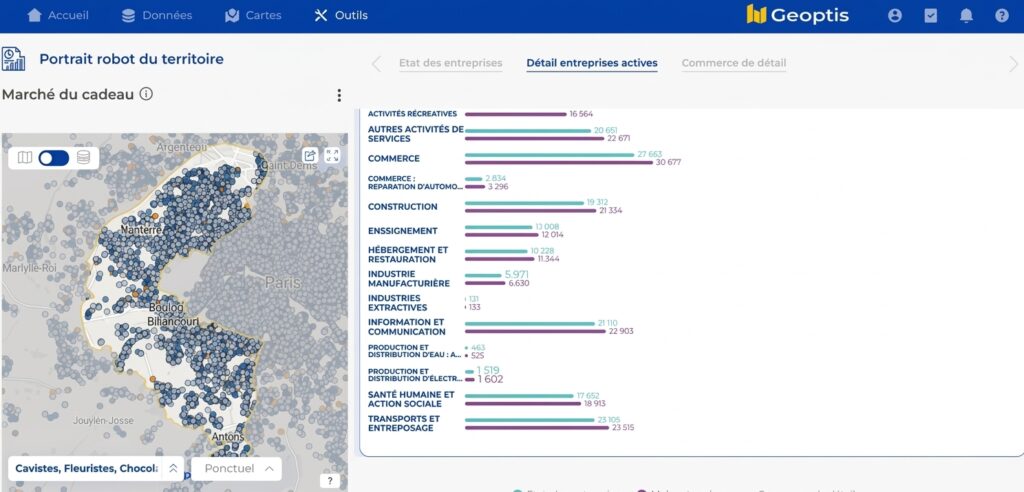This screenshot has width=1024, height=492.
Task: Click the PRODUCTION ET DISTRIBUTION D'EAU label
Action: click(414, 351)
